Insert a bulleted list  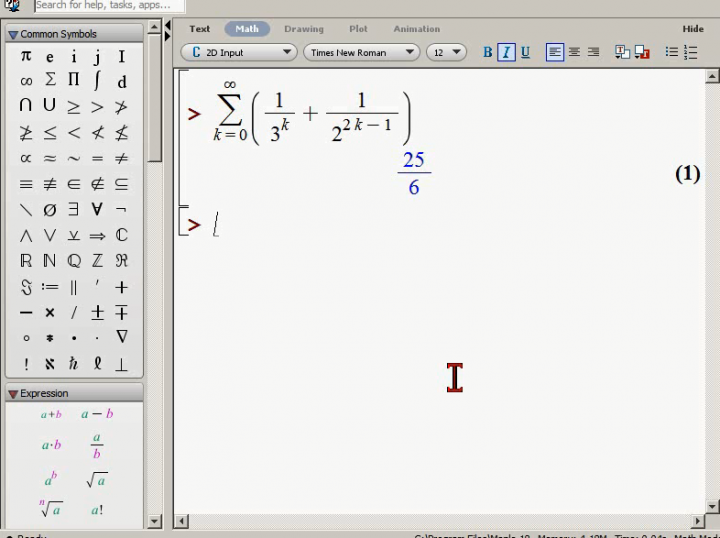tap(672, 52)
